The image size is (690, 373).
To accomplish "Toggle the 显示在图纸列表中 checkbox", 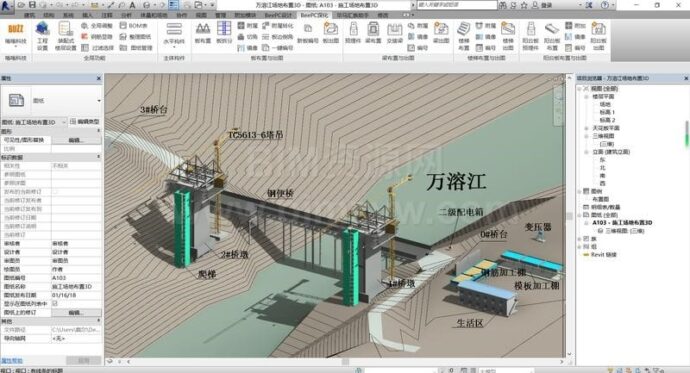I will coord(55,304).
